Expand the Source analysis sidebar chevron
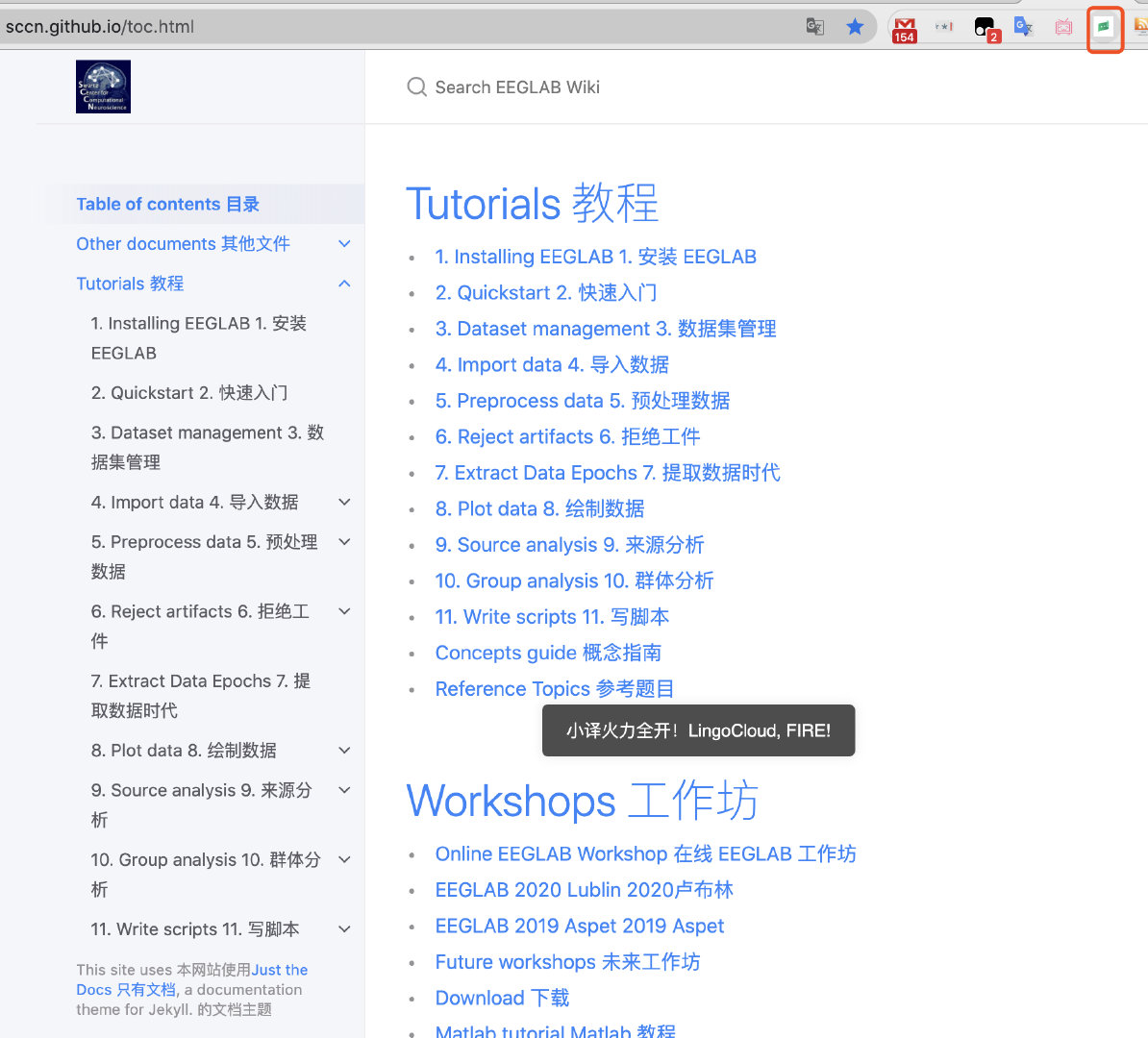This screenshot has height=1038, width=1148. tap(343, 790)
